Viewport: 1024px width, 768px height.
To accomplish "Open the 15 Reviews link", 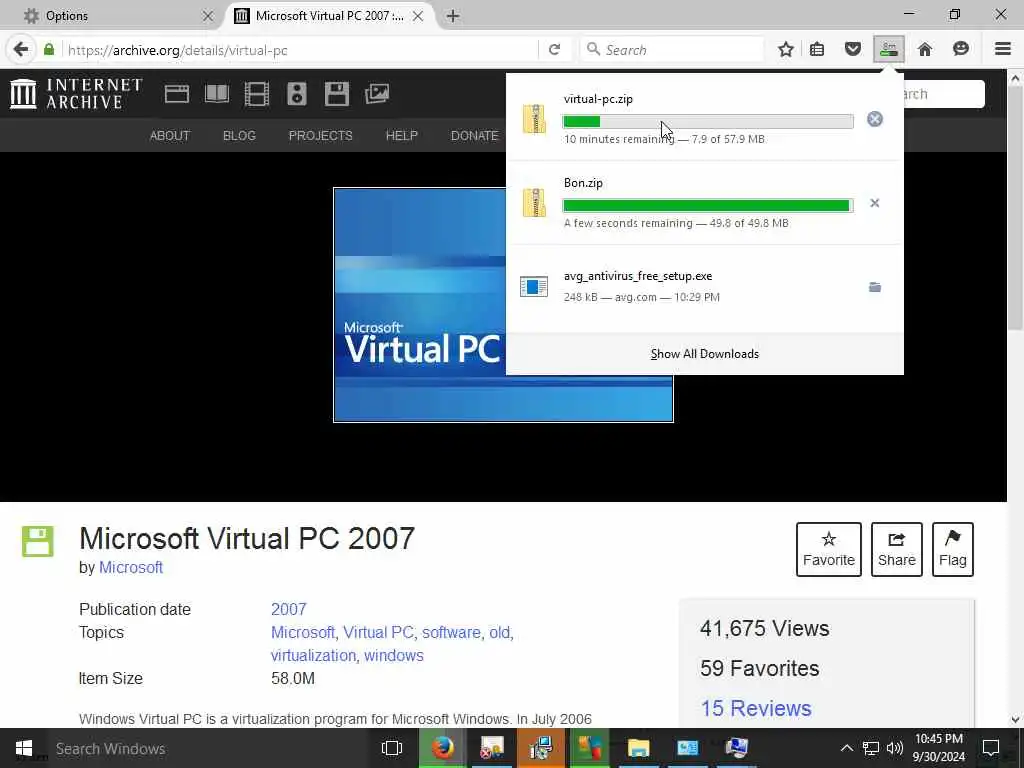I will pyautogui.click(x=756, y=708).
